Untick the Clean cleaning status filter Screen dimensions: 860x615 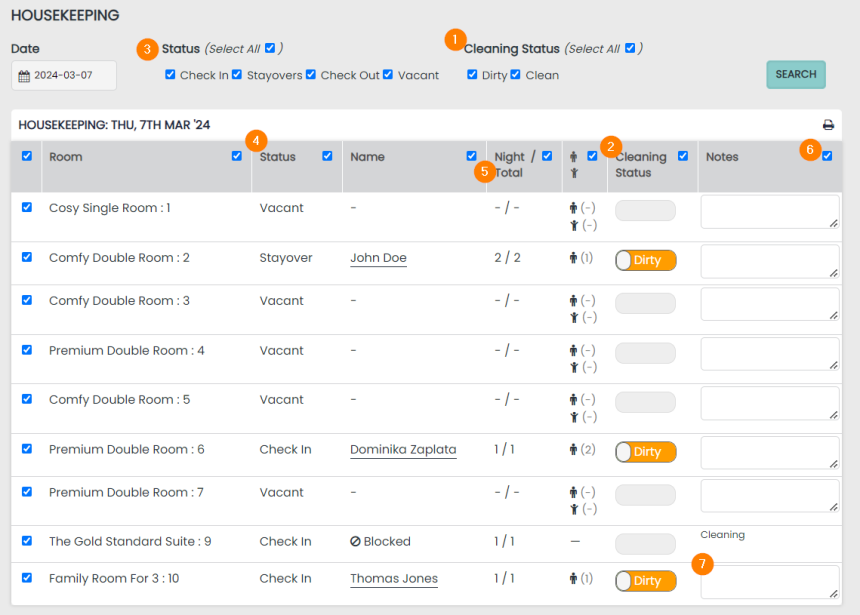(x=516, y=75)
